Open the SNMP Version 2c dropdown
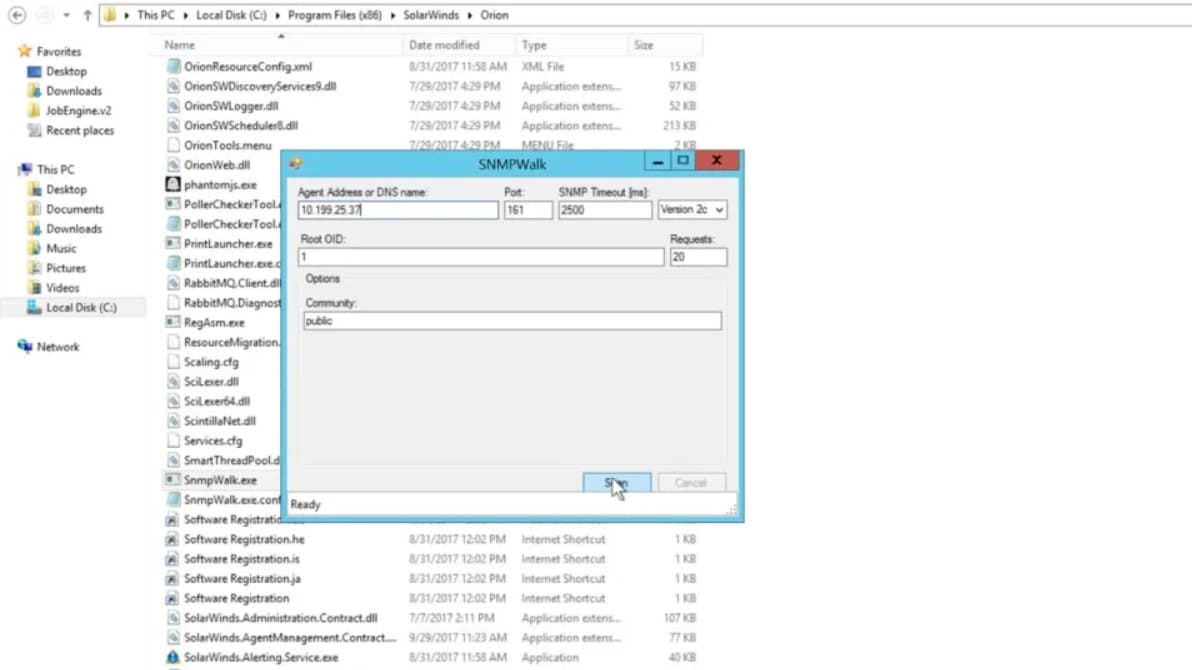This screenshot has width=1192, height=670. (x=692, y=209)
